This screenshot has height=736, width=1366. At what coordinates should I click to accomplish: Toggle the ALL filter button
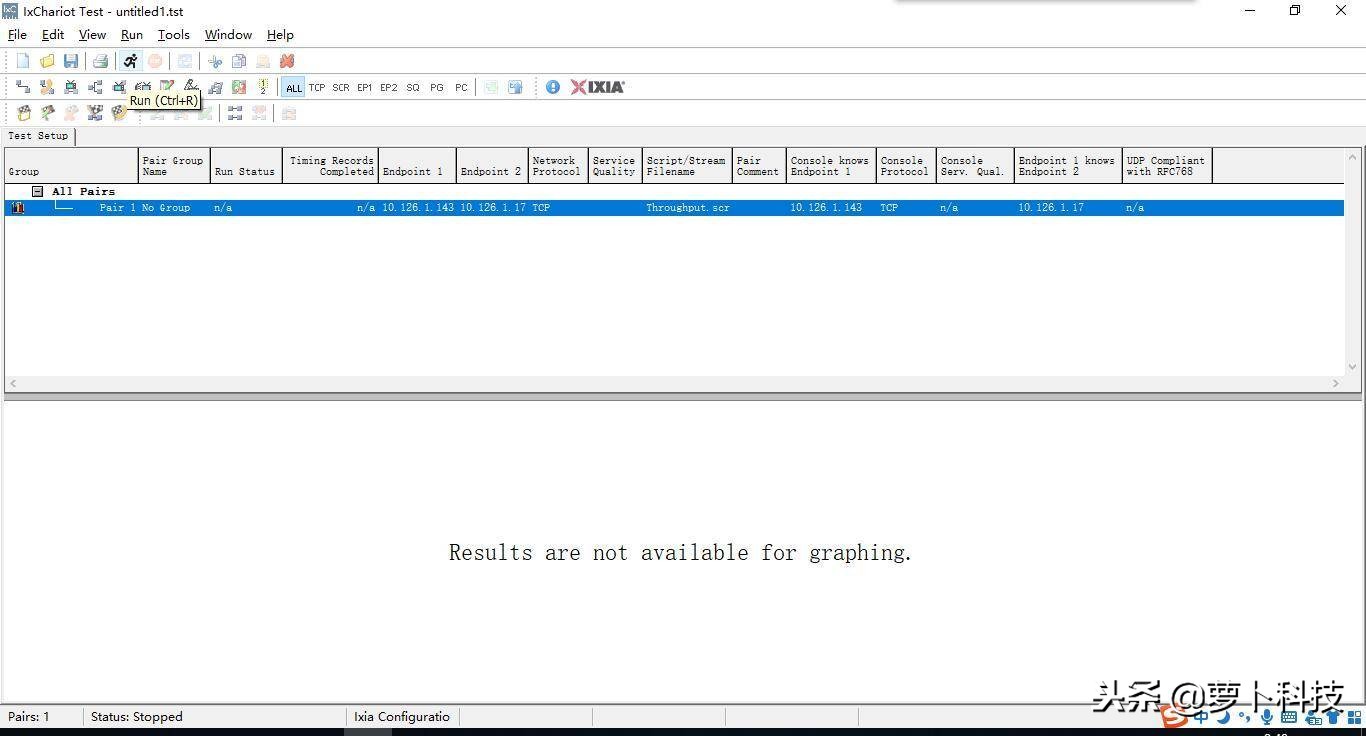[293, 87]
